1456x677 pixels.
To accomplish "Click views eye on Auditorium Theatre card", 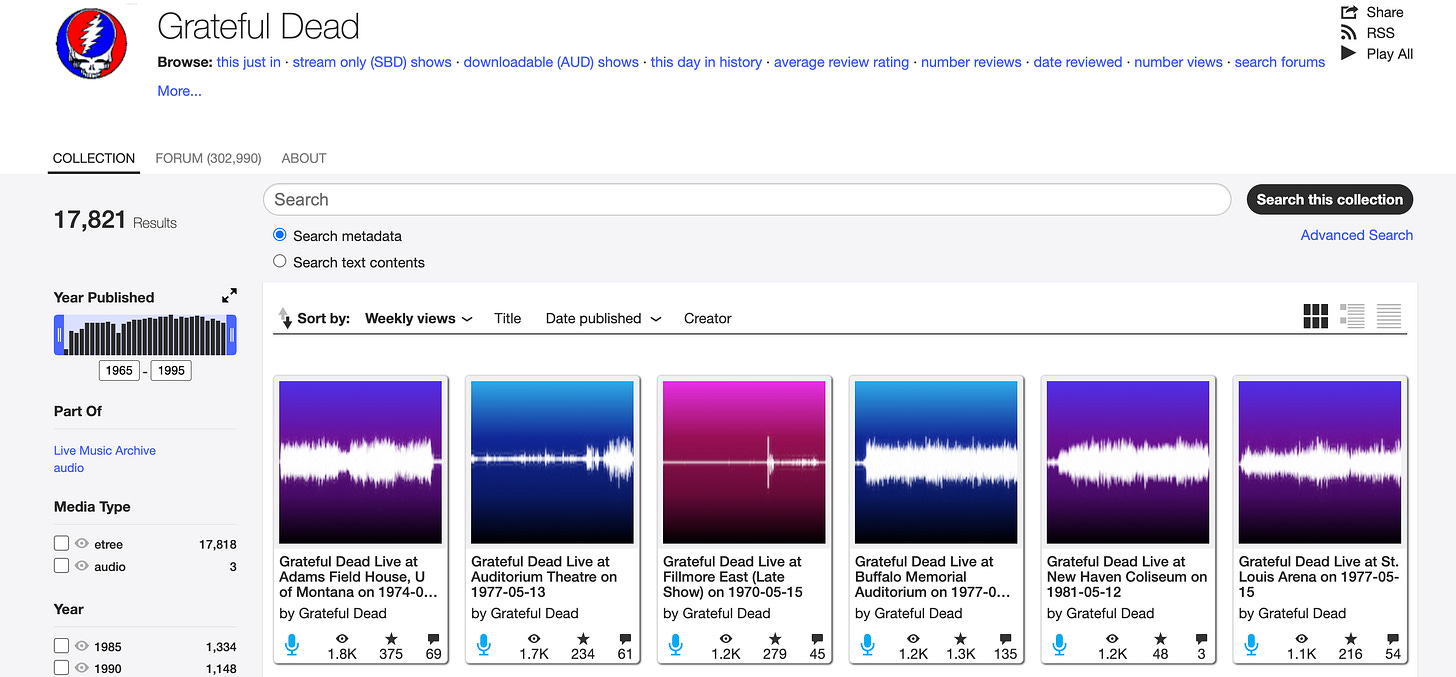I will [534, 638].
